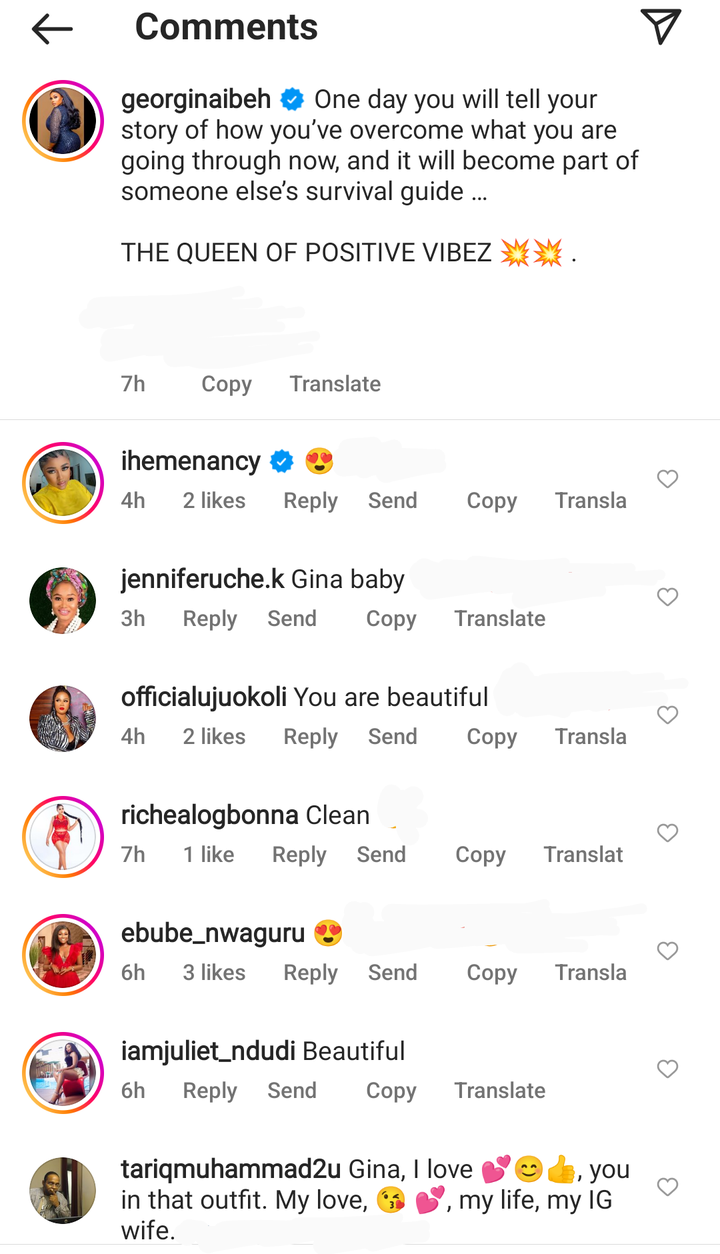
Task: Copy georginaibeh's caption text
Action: click(x=226, y=384)
